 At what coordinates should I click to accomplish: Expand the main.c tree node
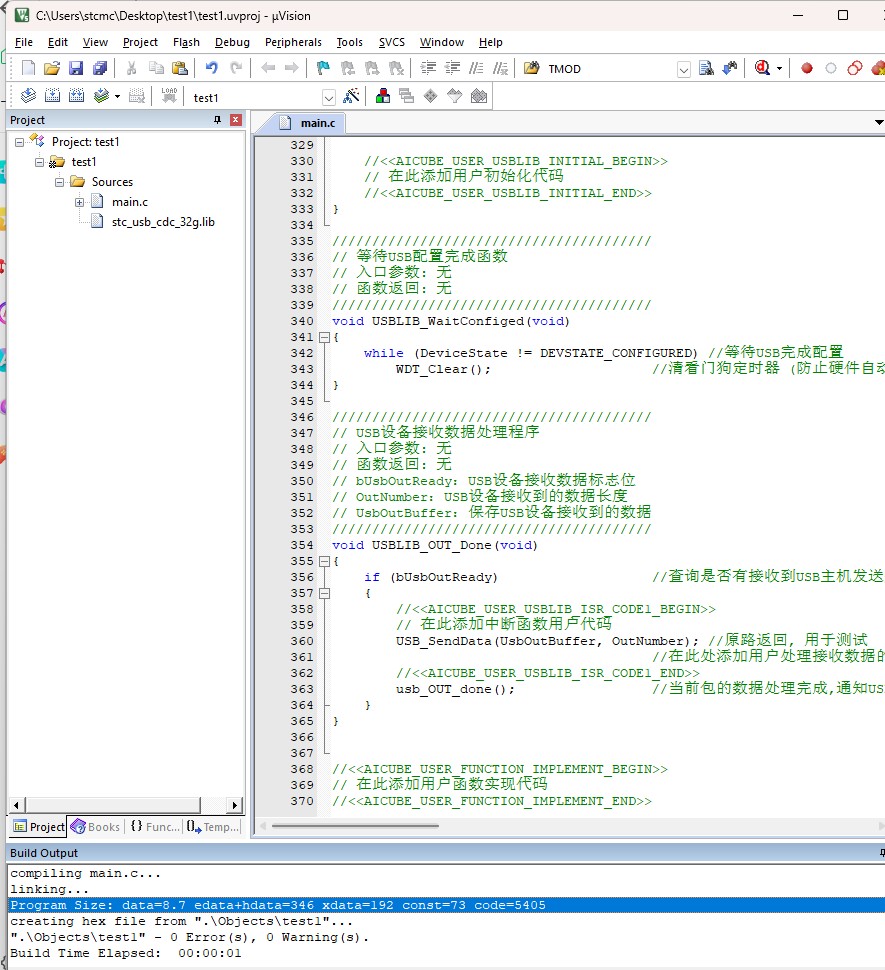79,202
